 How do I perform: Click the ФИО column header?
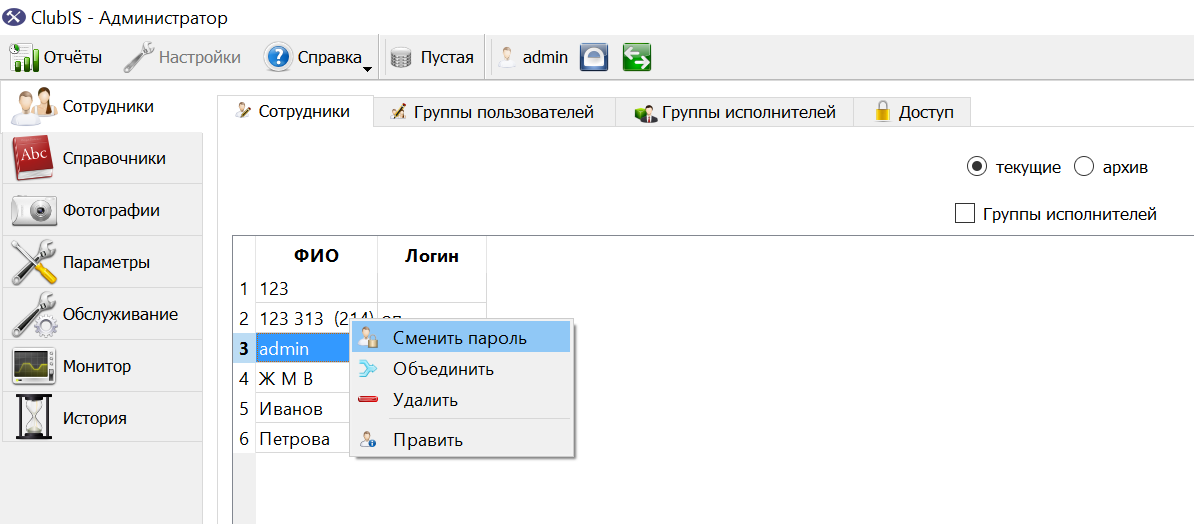click(316, 256)
